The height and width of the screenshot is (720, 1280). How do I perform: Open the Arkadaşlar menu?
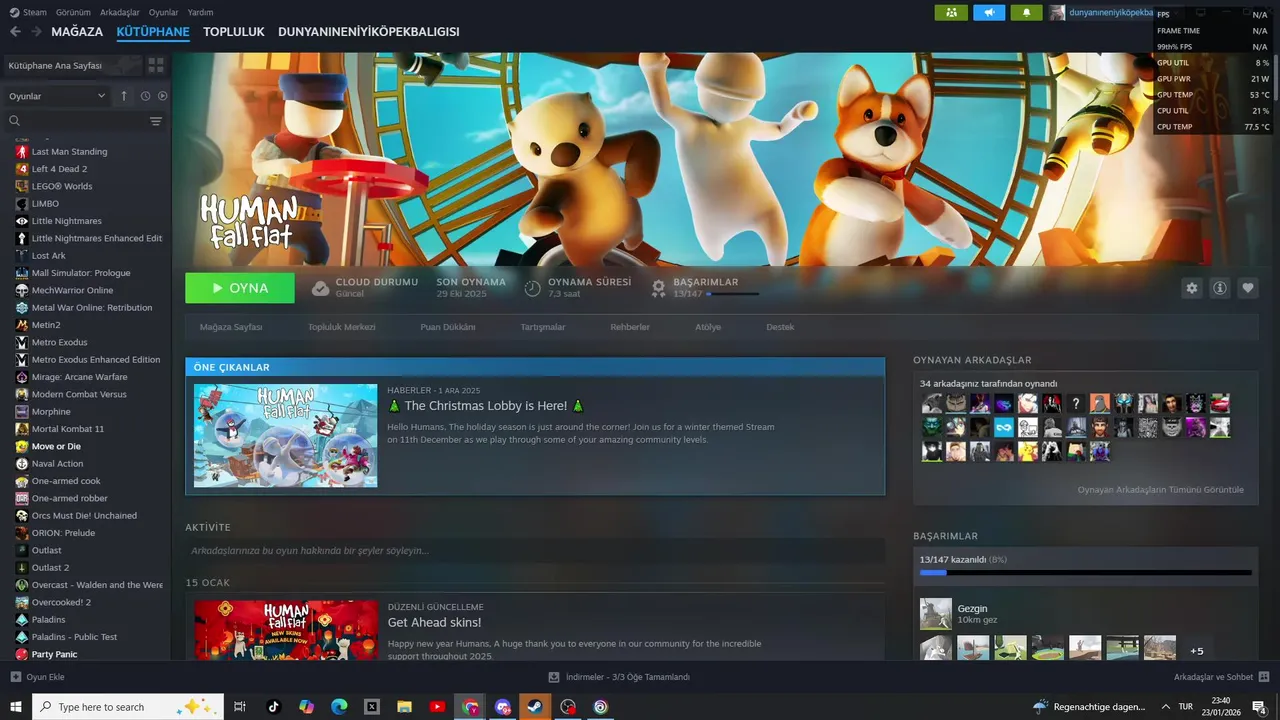click(x=120, y=12)
